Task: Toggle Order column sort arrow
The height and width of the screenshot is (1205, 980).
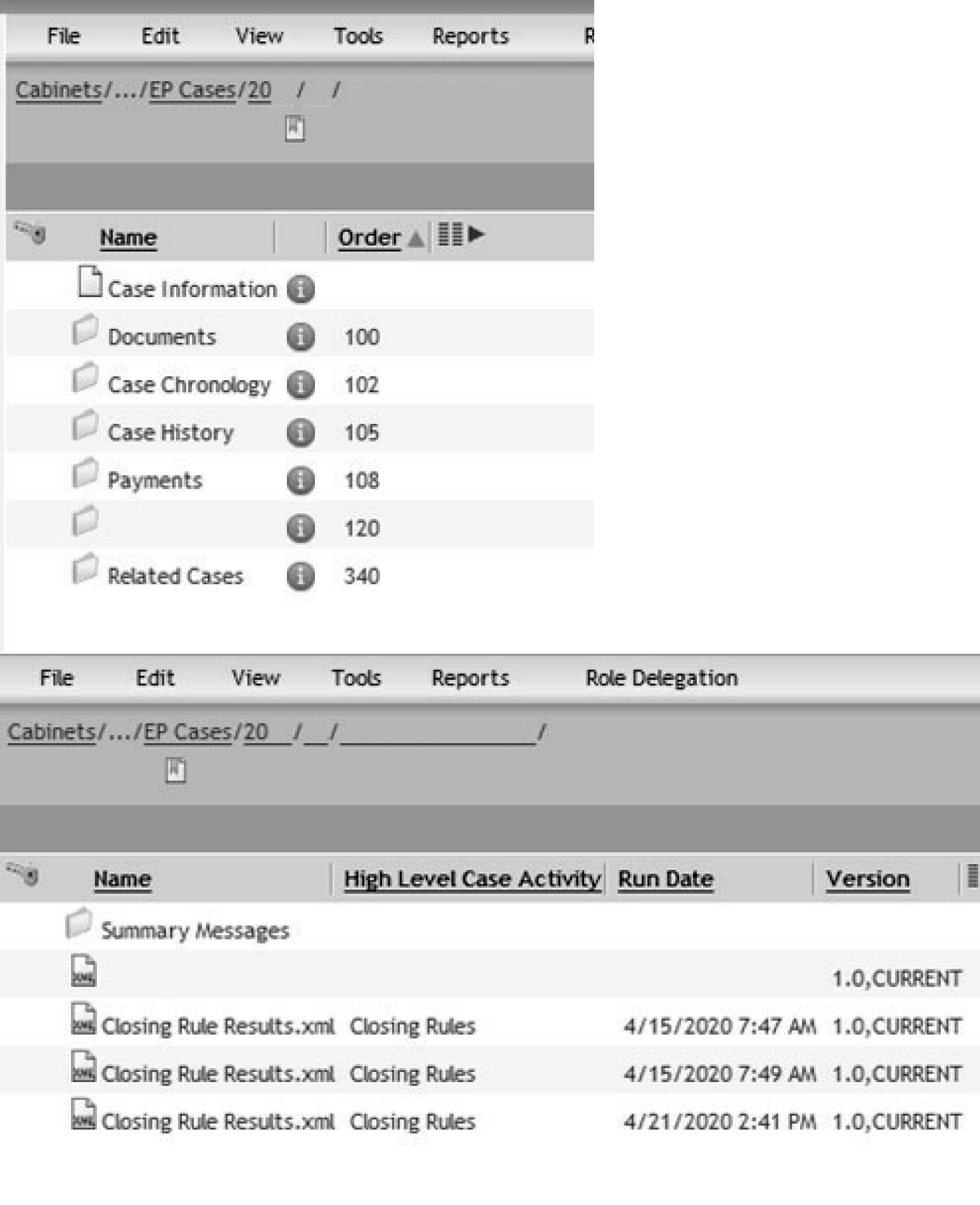Action: click(416, 239)
